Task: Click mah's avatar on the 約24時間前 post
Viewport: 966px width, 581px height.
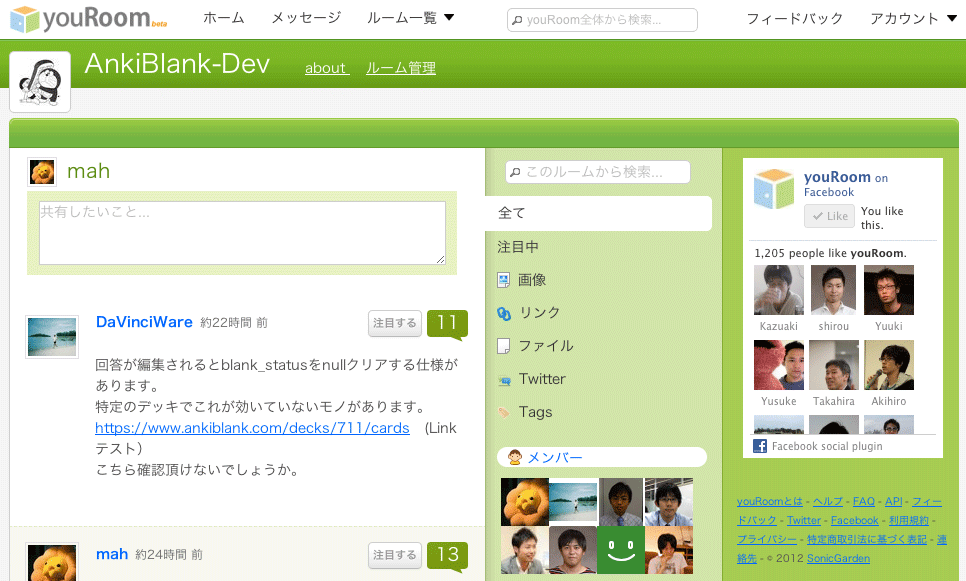Action: [52, 562]
